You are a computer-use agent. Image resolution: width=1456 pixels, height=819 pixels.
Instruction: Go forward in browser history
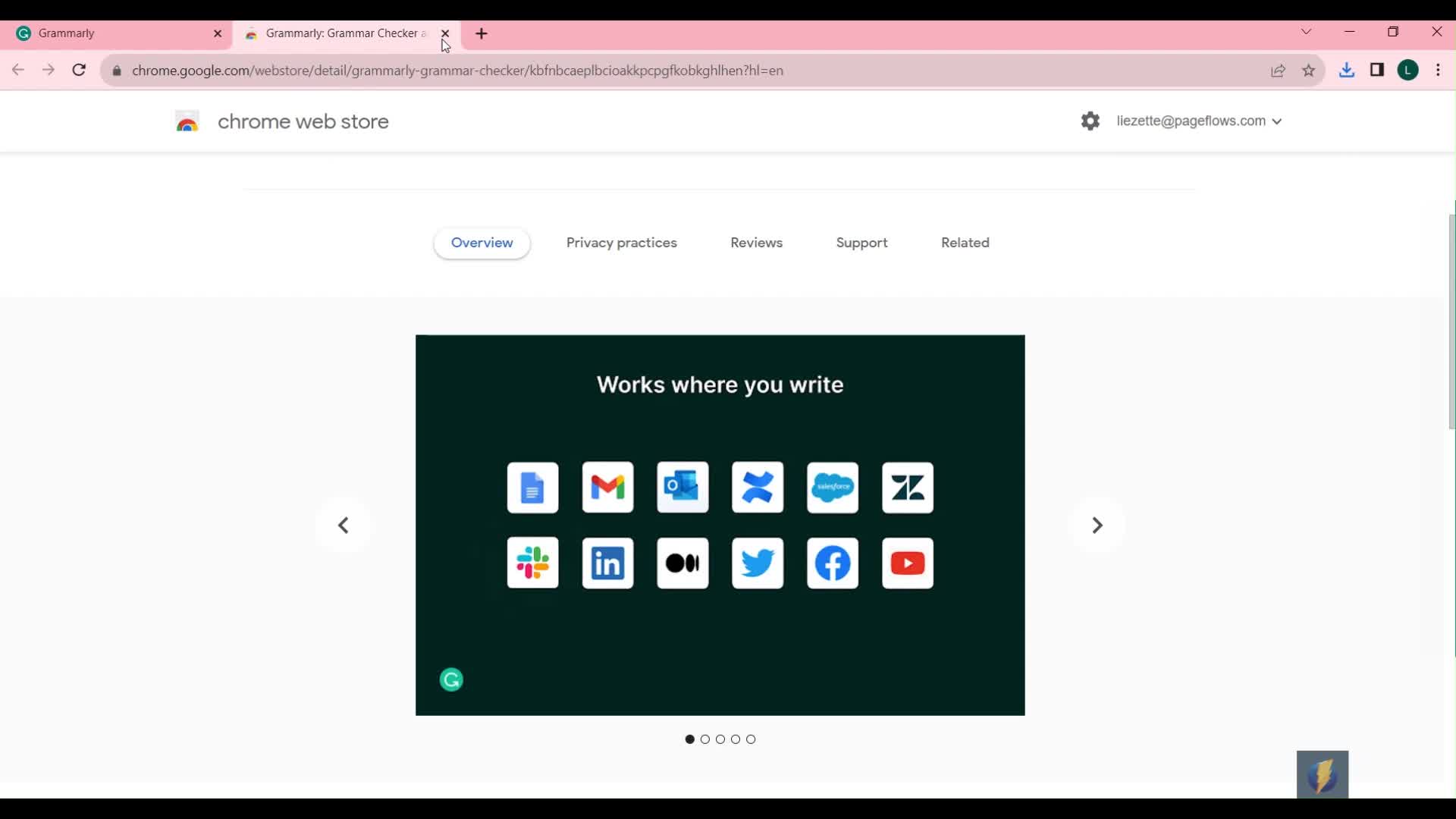(x=49, y=71)
